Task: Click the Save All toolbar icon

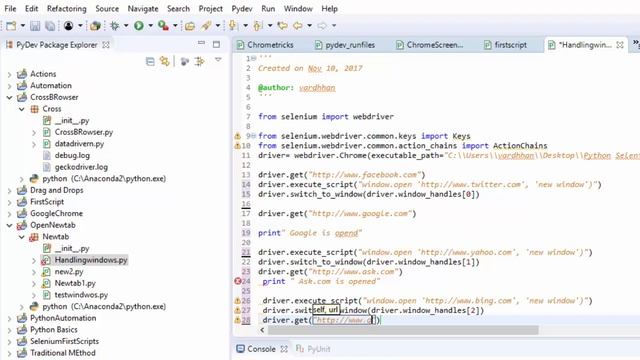Action: (50, 26)
